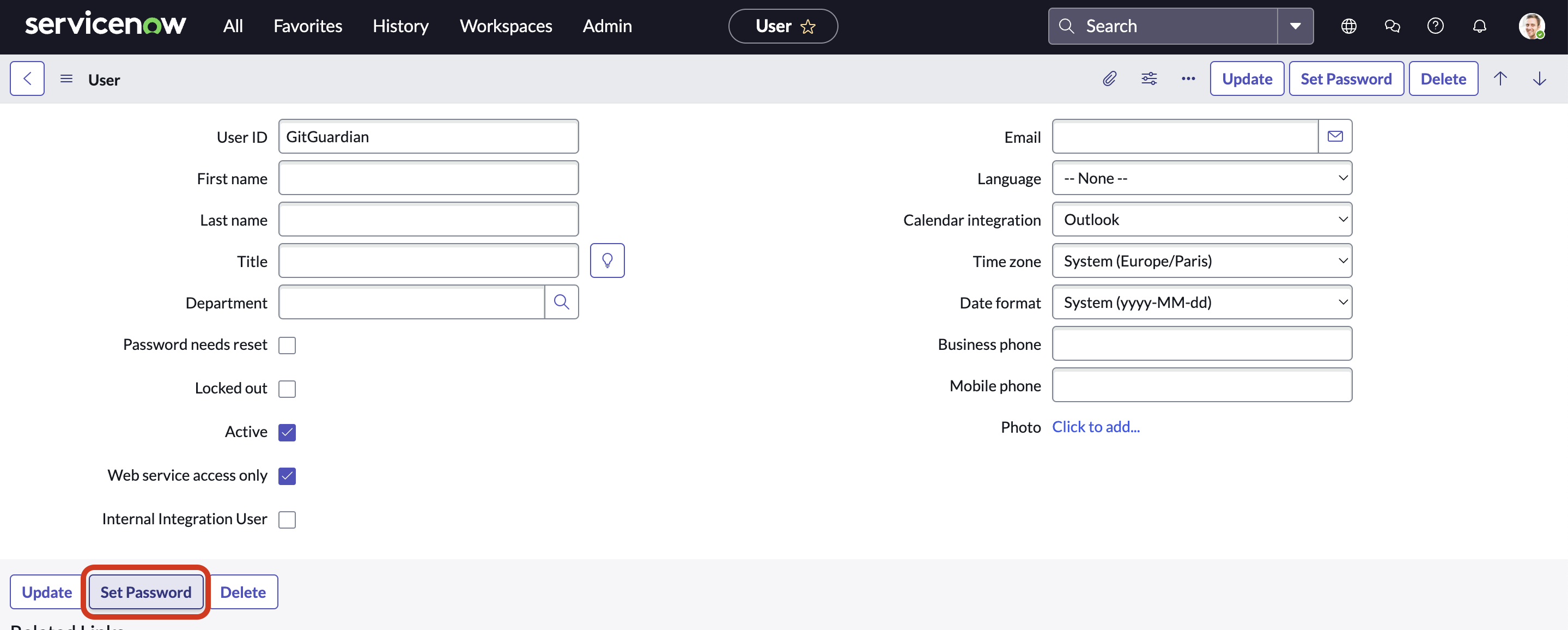The image size is (1568, 630).
Task: Select a different Time zone option
Action: 1202,261
